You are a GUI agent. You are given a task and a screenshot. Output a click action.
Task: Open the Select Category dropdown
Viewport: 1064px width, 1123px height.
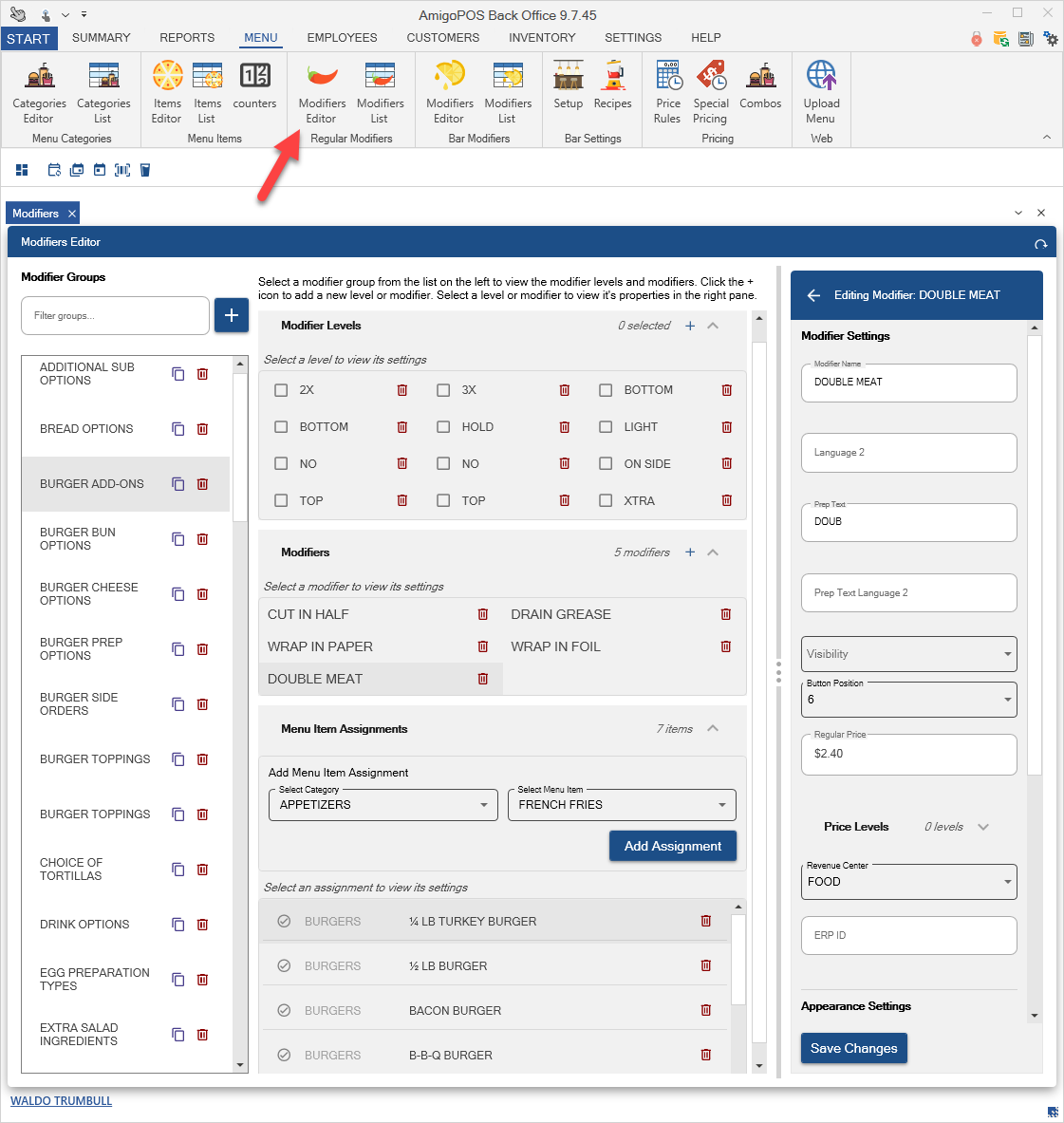[383, 805]
